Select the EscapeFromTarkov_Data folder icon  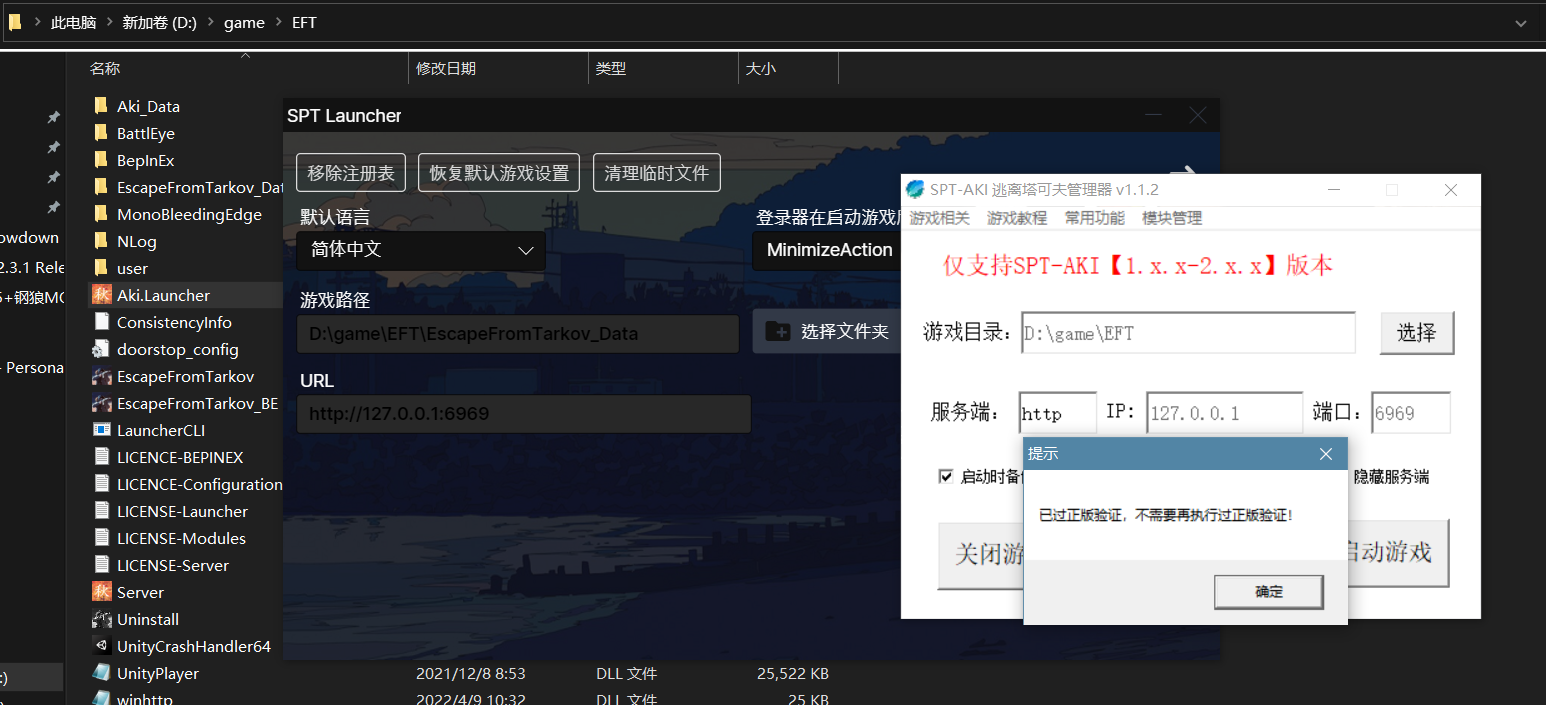click(100, 187)
